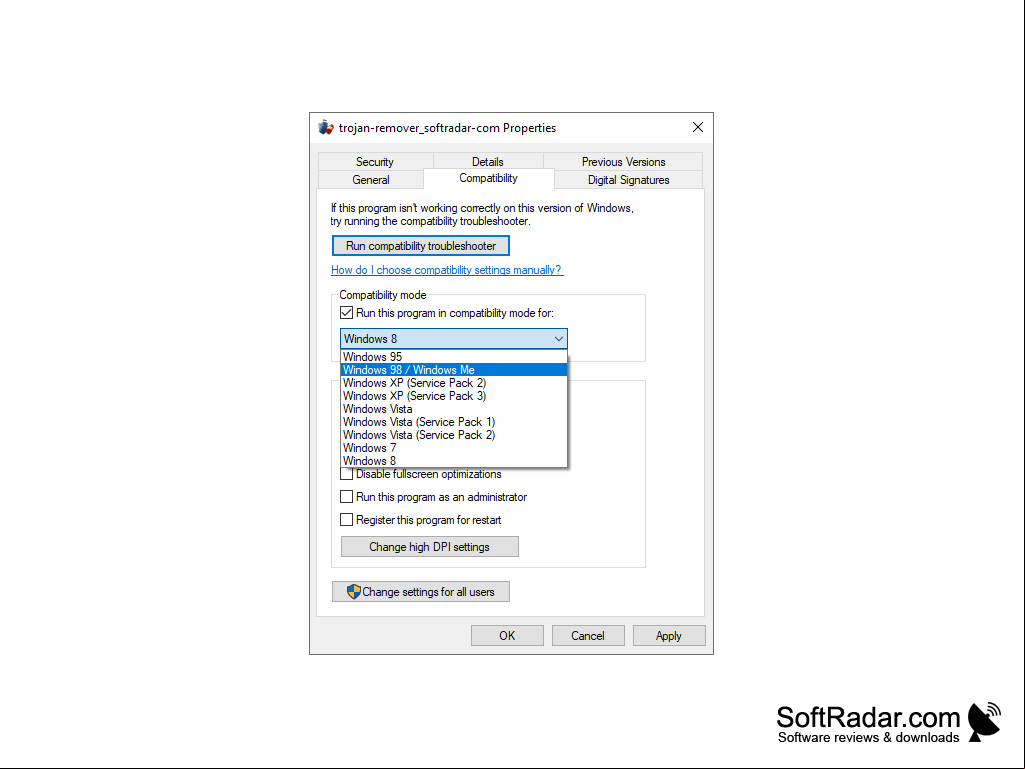Select Windows 8 in the dropdown list
This screenshot has height=769, width=1025.
454,461
